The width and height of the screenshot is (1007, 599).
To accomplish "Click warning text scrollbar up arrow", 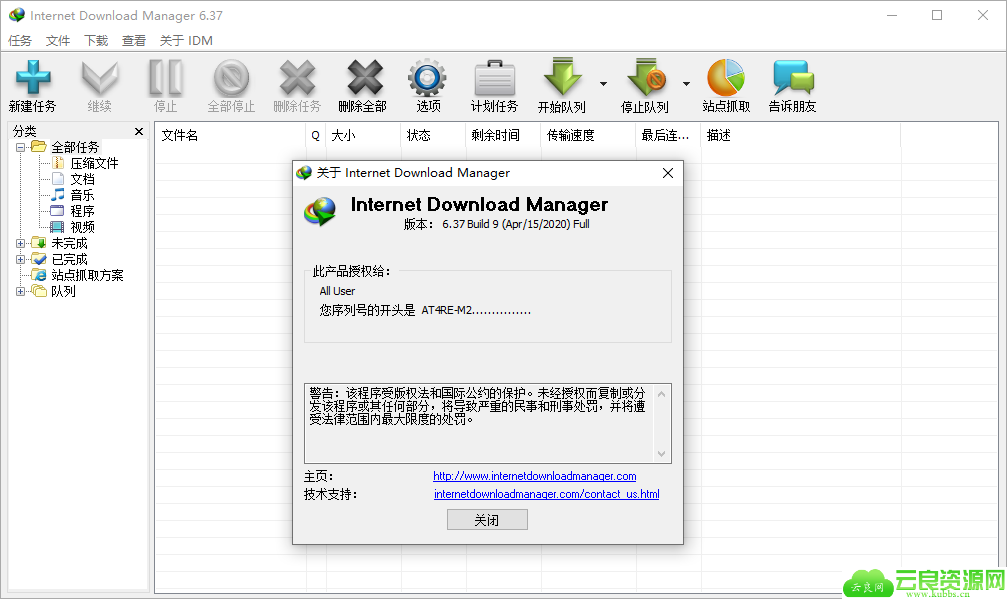I will (x=661, y=394).
